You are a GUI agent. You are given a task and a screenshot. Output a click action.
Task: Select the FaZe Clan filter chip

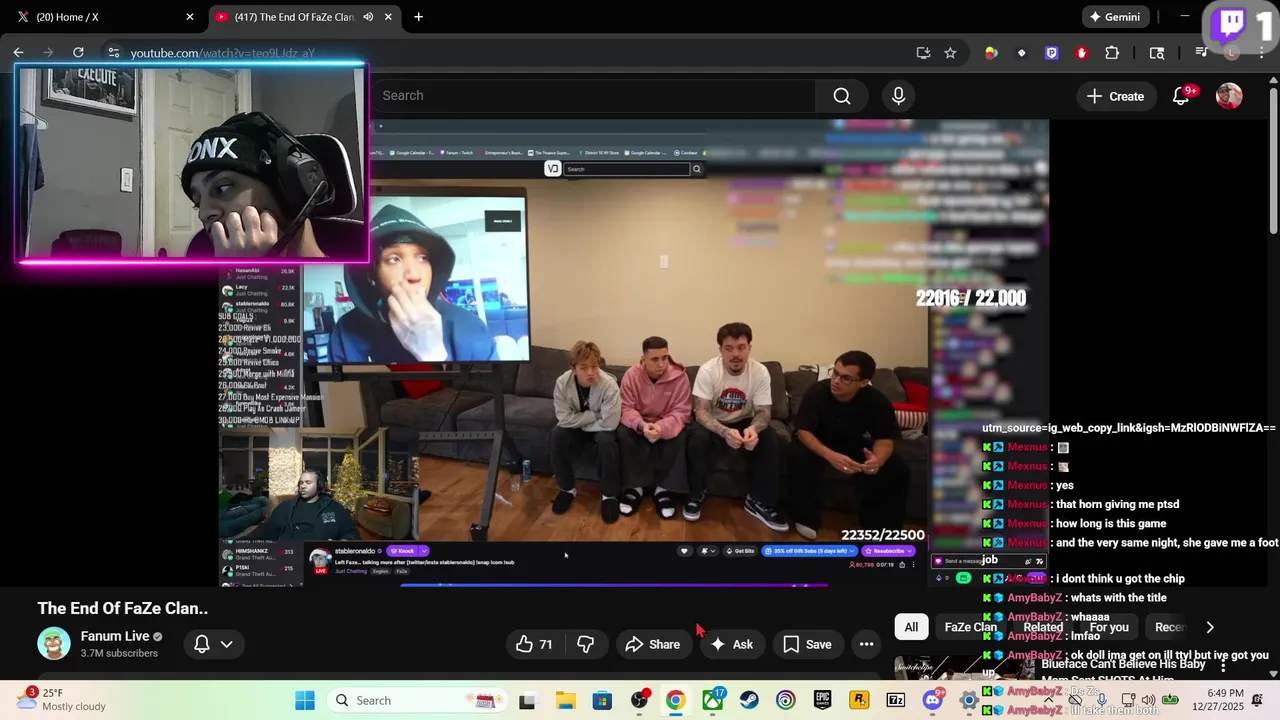971,627
